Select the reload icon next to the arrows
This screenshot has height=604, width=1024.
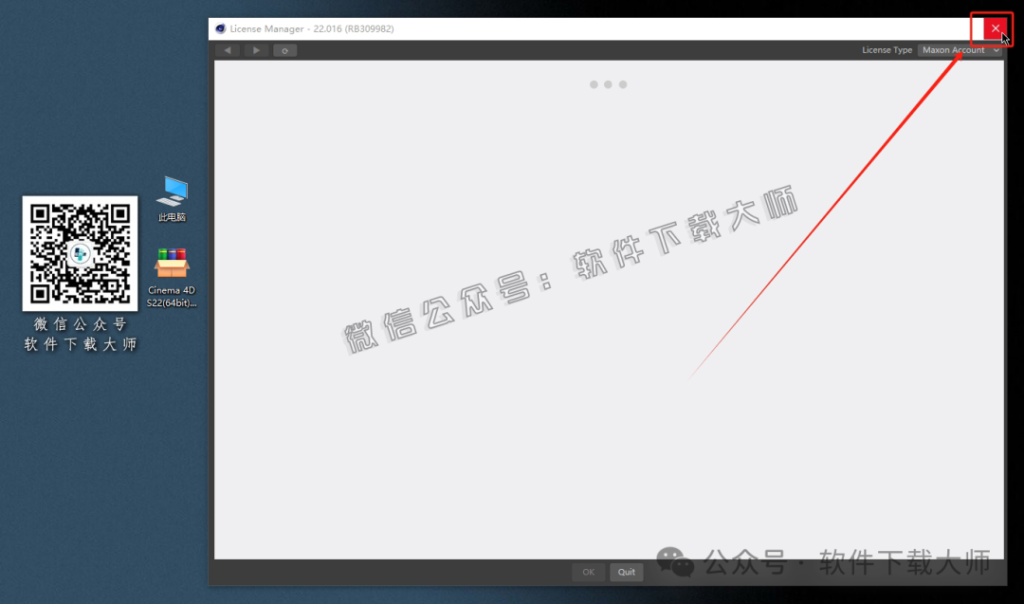click(x=285, y=49)
